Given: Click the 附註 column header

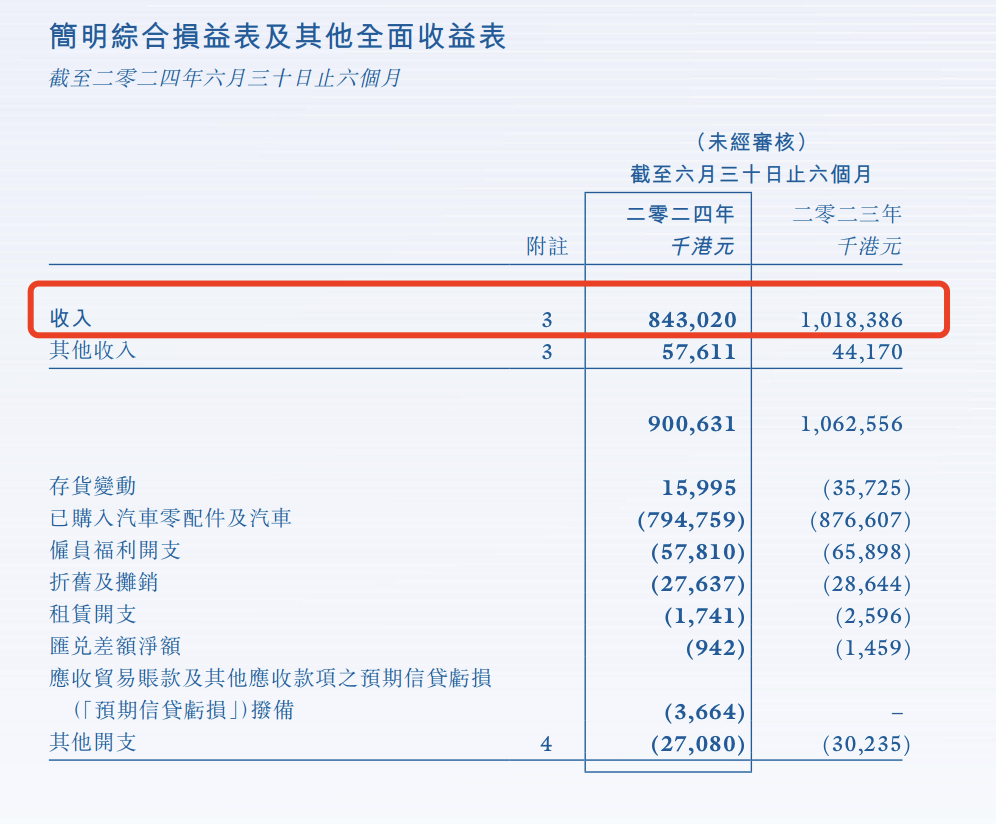Looking at the screenshot, I should (547, 246).
